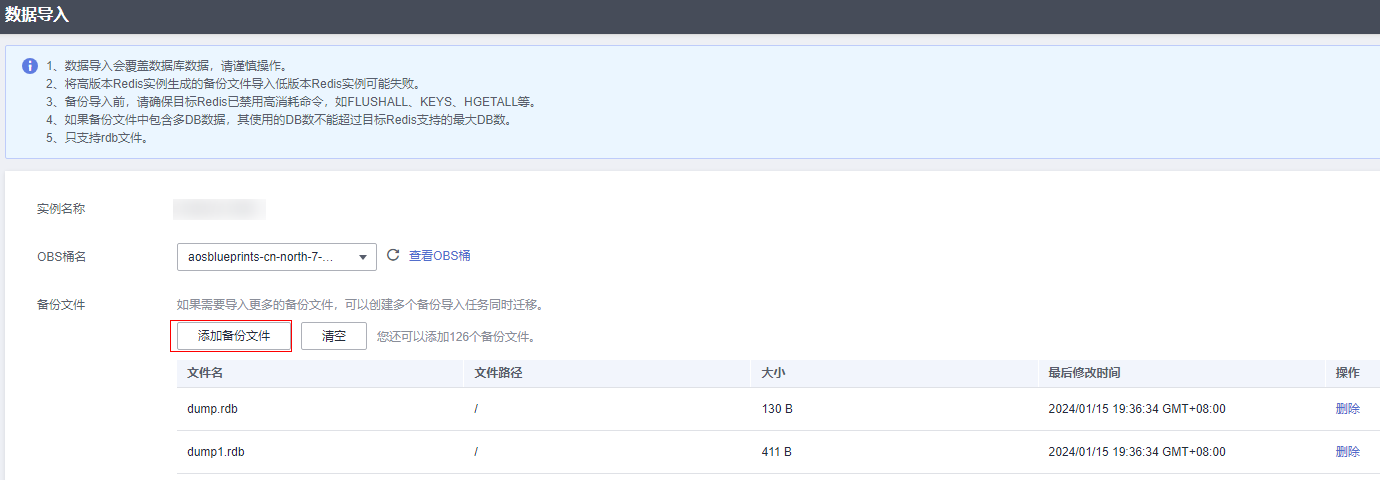Viewport: 1380px width, 480px height.
Task: Click the 大小 column header
Action: coord(771,373)
